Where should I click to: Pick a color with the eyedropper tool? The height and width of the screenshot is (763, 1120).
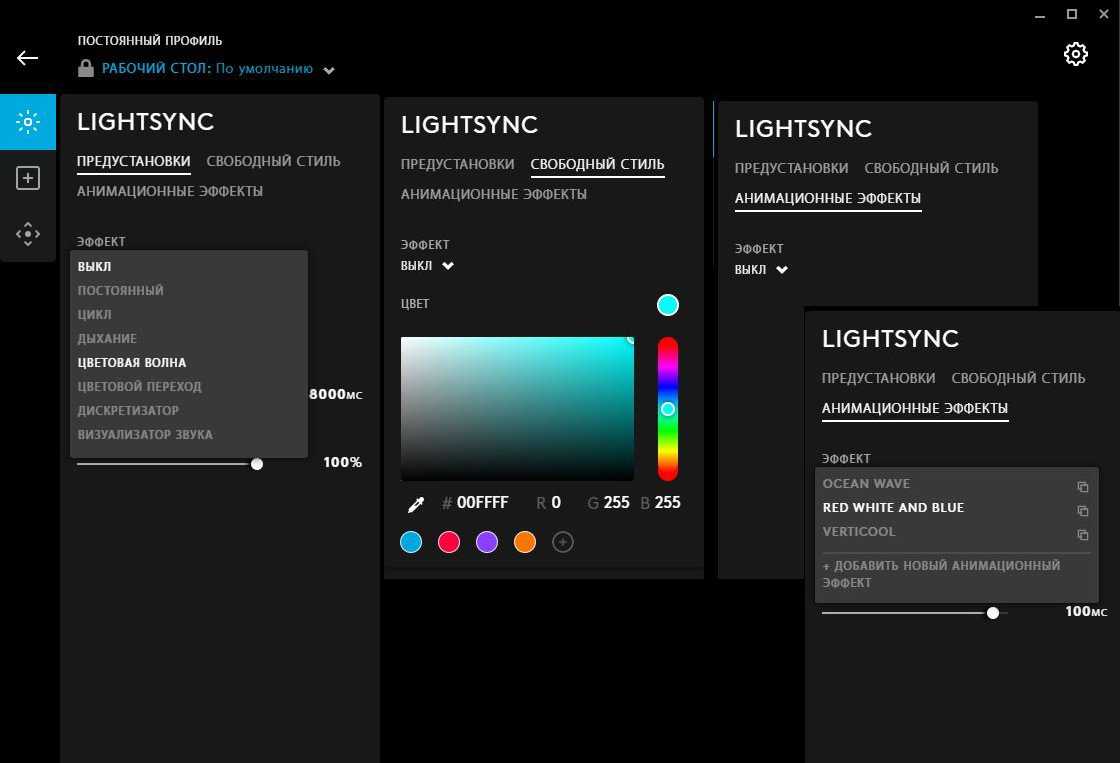[x=416, y=504]
